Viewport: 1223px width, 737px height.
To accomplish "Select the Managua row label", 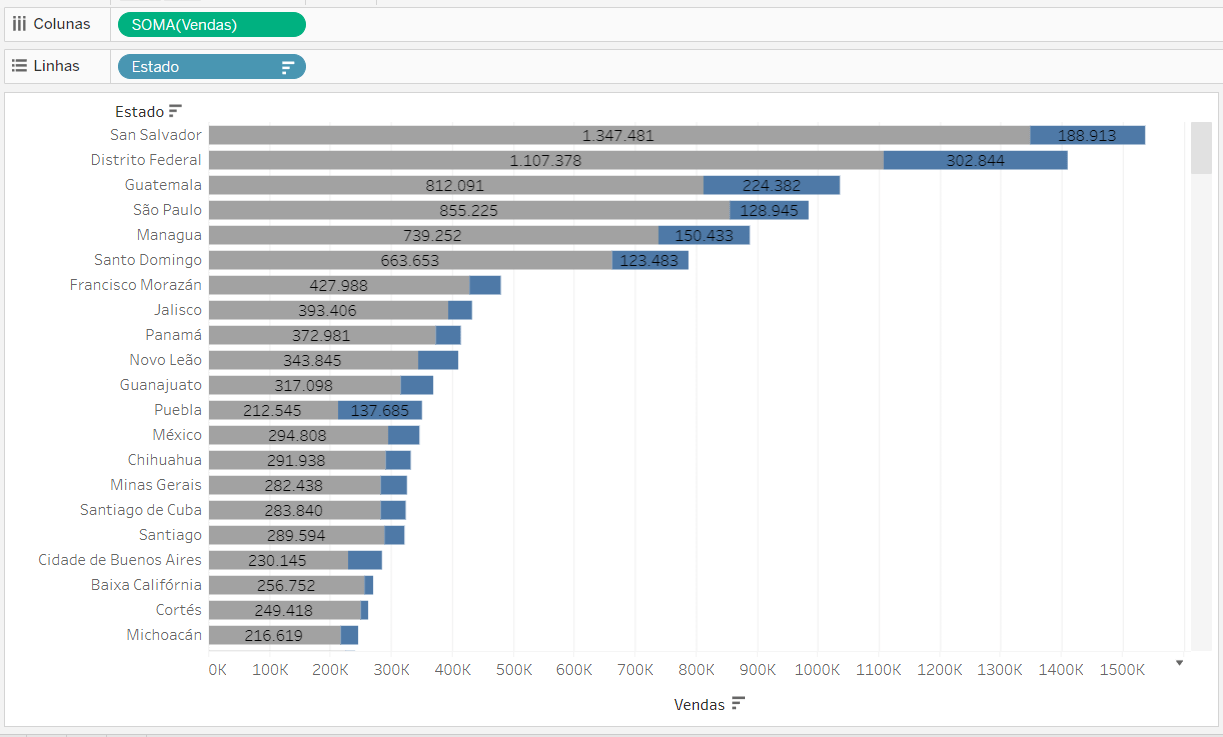I will [169, 235].
